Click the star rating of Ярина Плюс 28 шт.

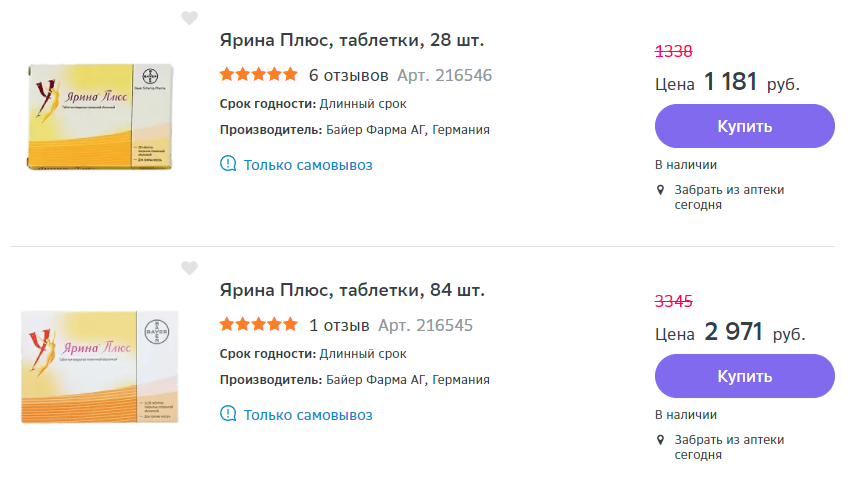pos(258,75)
